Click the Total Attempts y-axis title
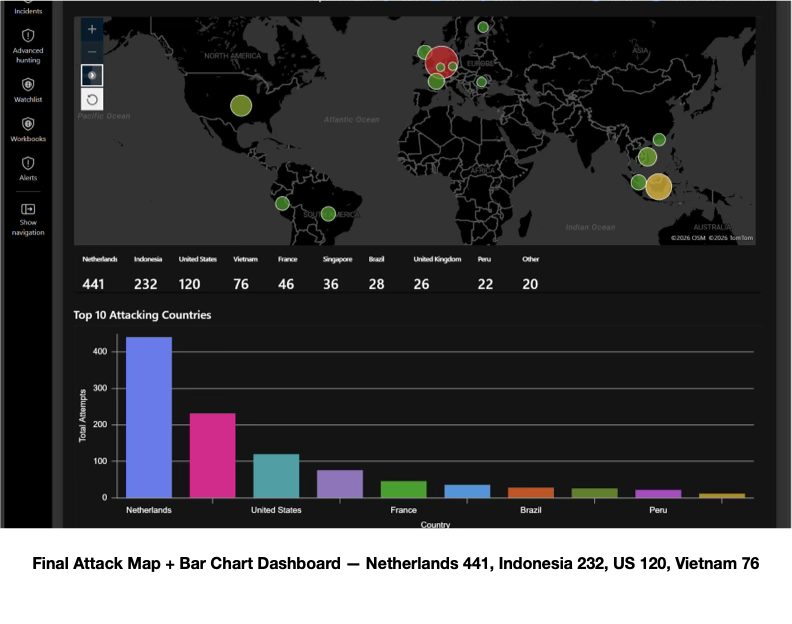Viewport: 792px width, 624px height. (x=82, y=415)
